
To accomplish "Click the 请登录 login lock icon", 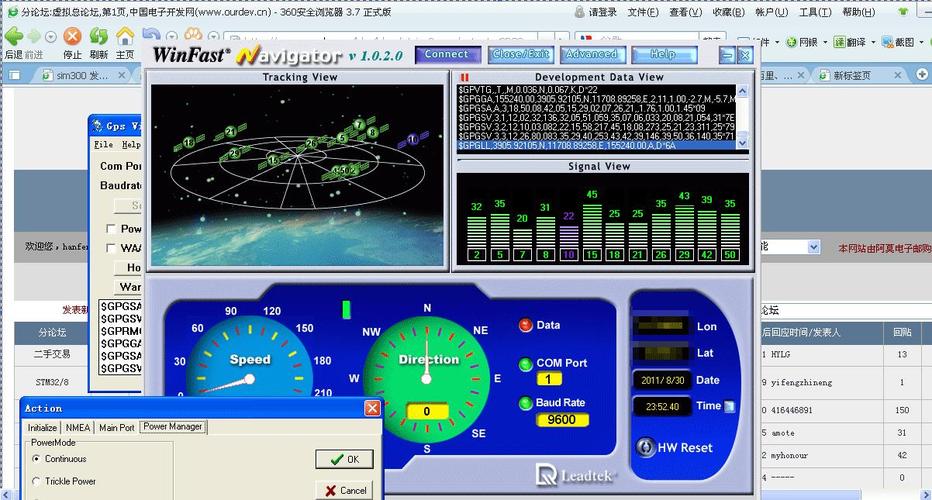I will coord(579,12).
